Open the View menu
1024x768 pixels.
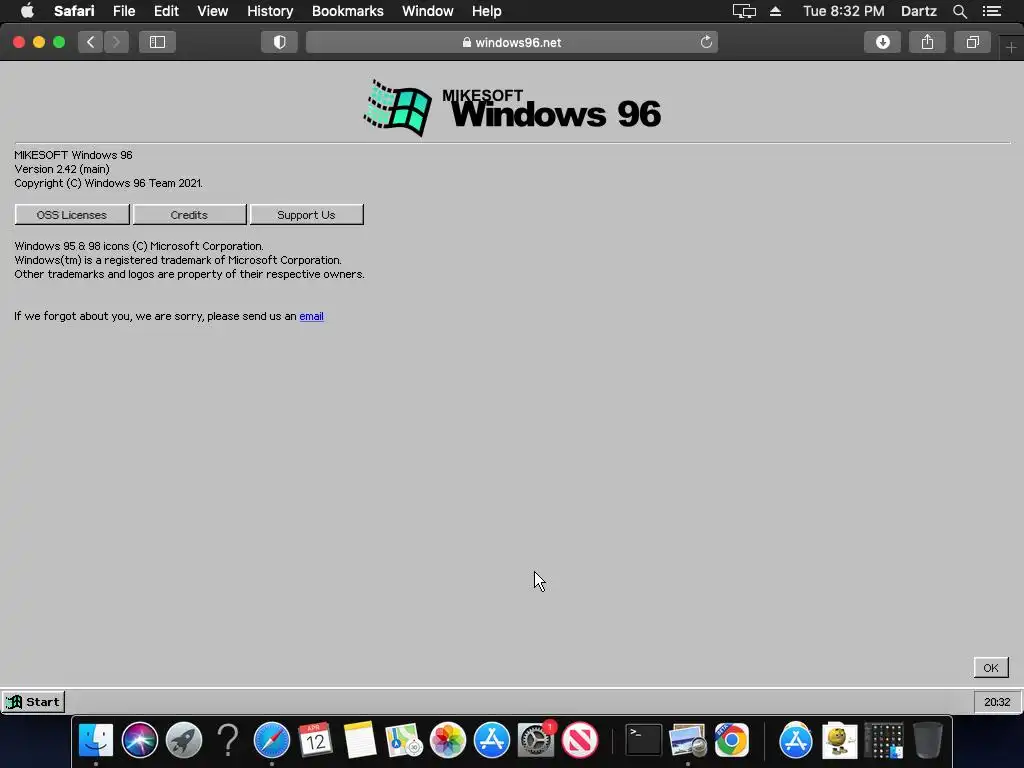point(213,11)
